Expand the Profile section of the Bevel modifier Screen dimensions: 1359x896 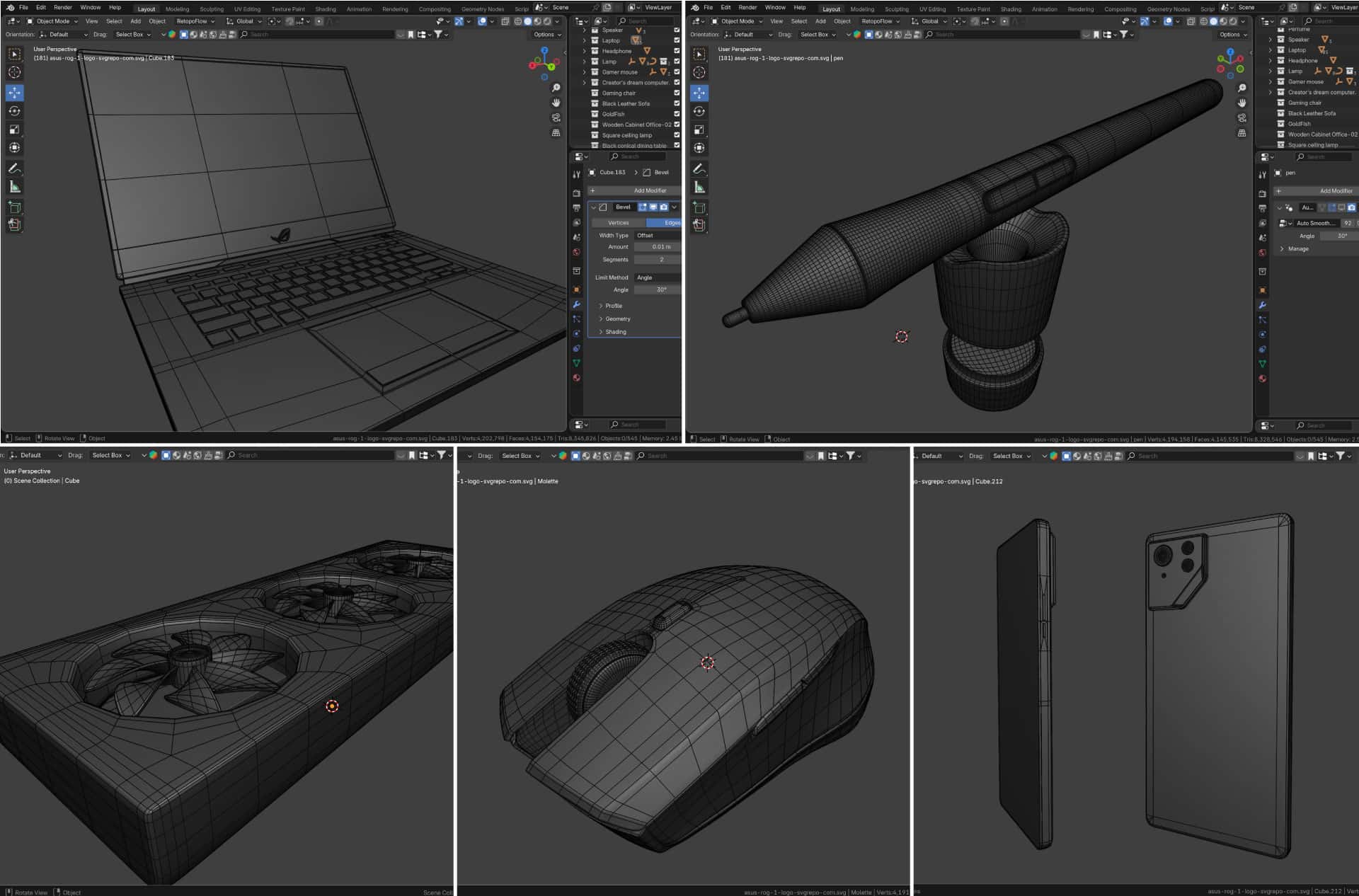coord(614,305)
